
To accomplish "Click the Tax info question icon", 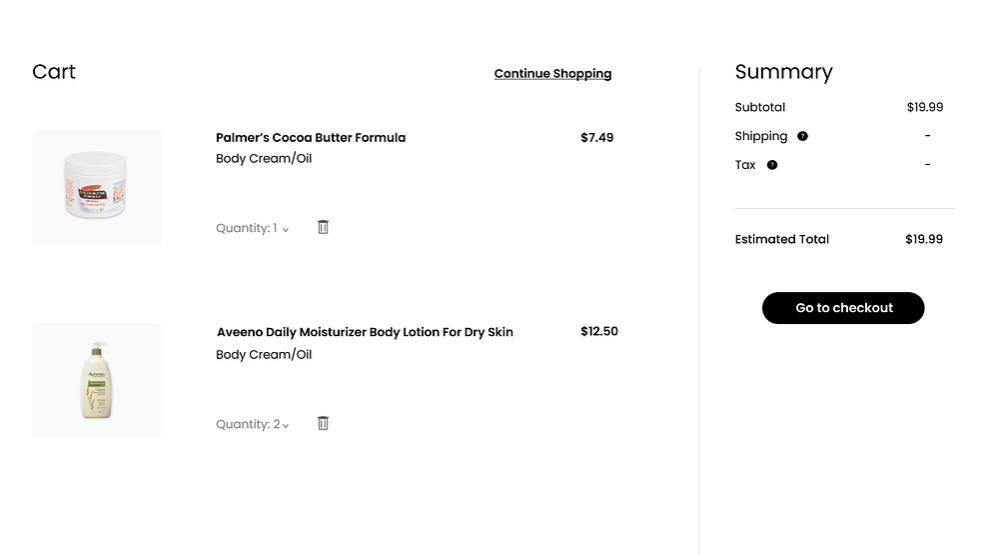I will coord(772,165).
